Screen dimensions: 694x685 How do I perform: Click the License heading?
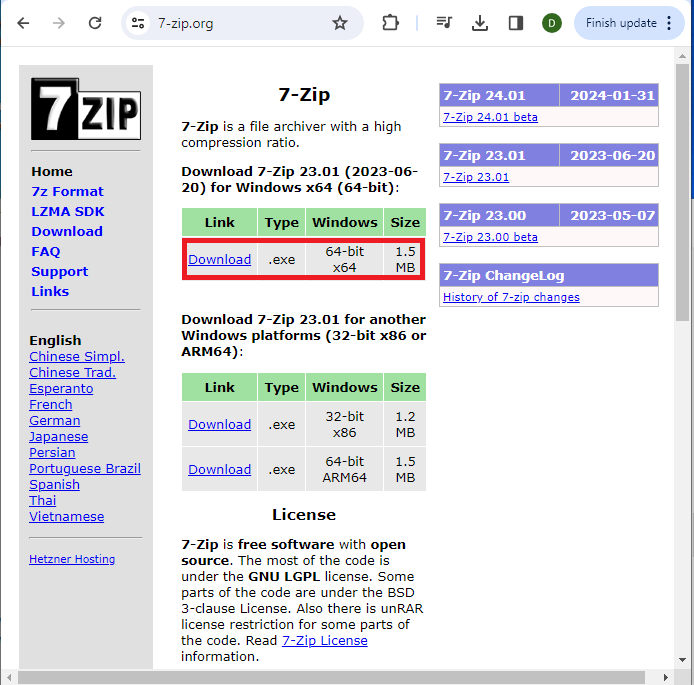point(304,515)
